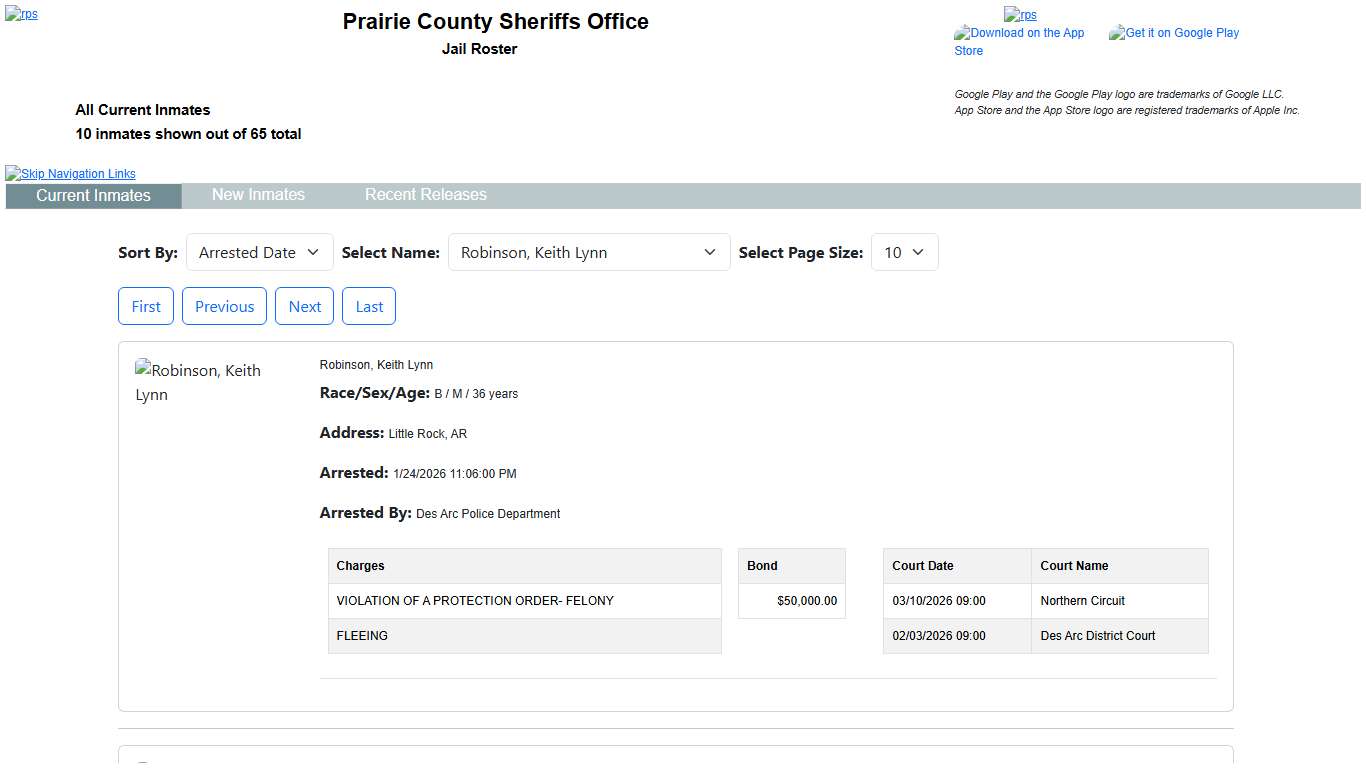The image size is (1366, 768).
Task: Select the Violation of a Protection Order charge row
Action: coord(524,601)
